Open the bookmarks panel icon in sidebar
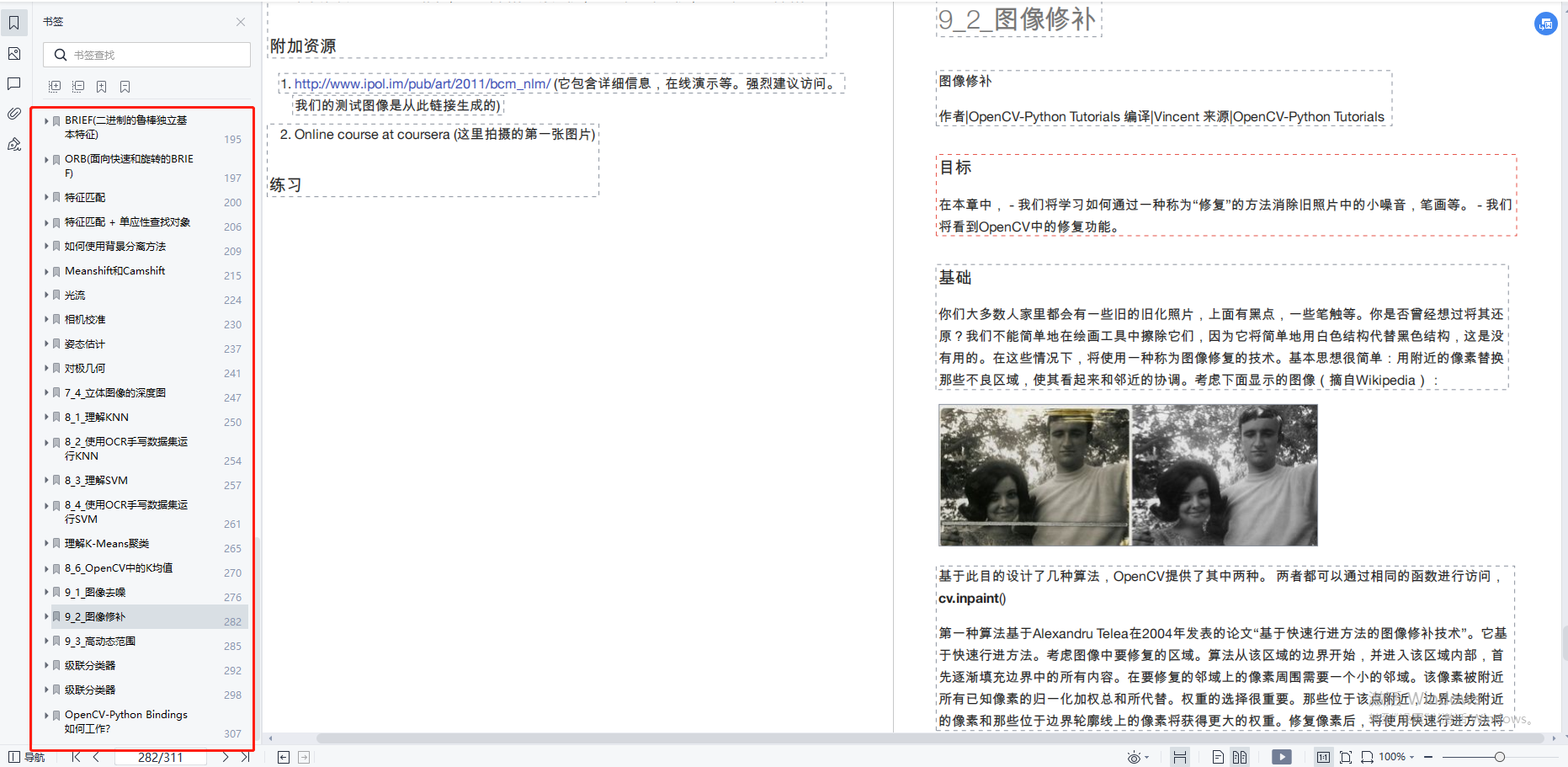The height and width of the screenshot is (767, 1568). (x=14, y=23)
